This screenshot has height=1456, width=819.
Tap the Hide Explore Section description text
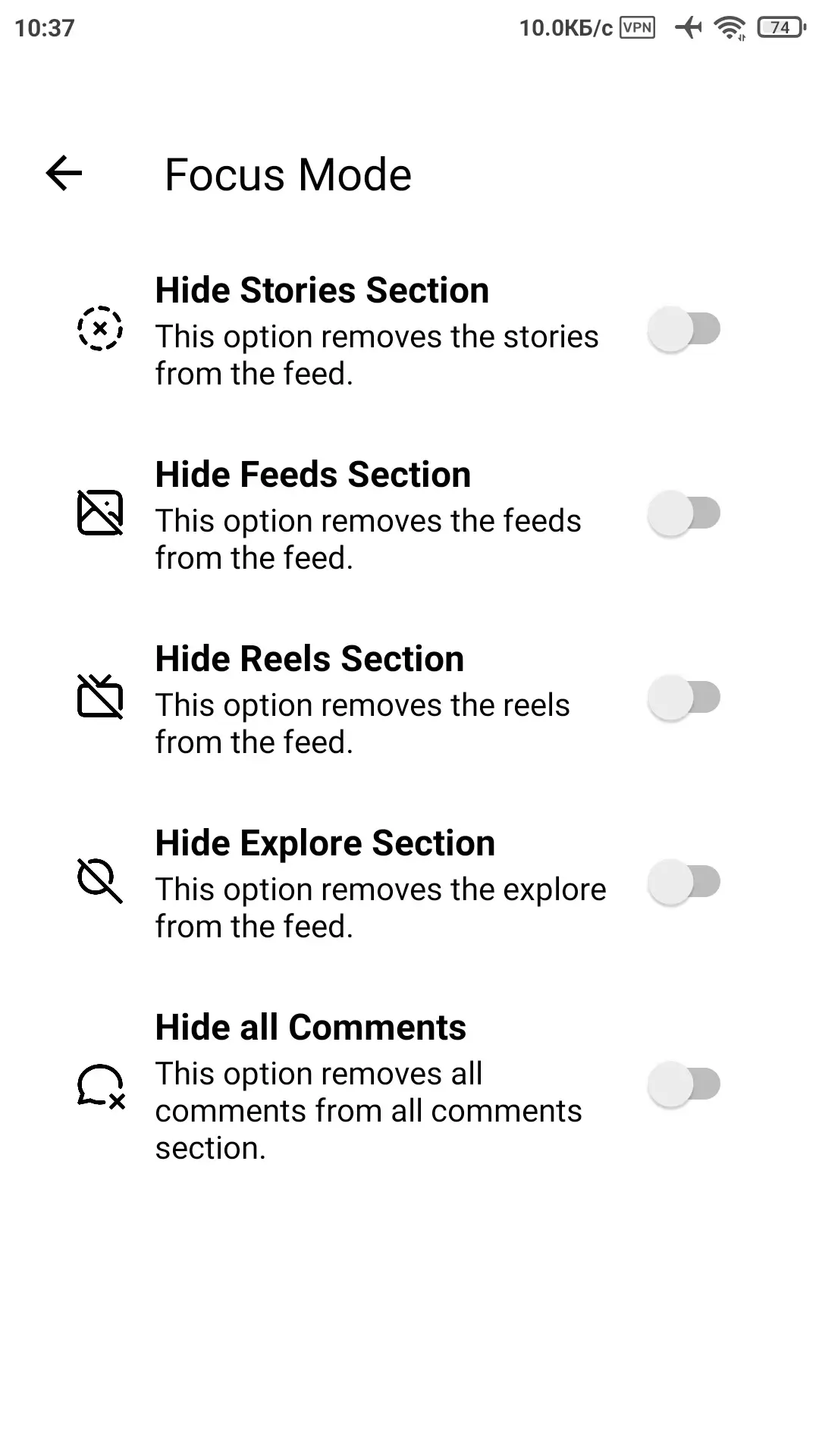coord(381,908)
